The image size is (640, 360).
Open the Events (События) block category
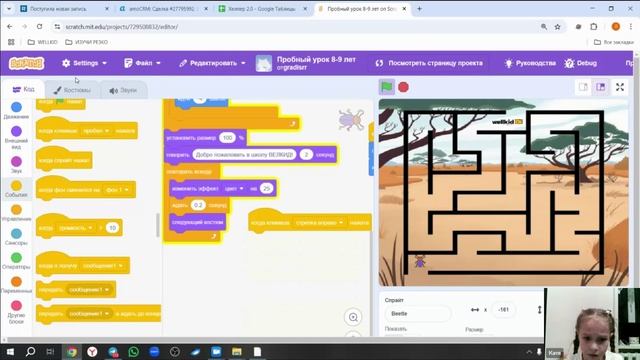tap(16, 189)
